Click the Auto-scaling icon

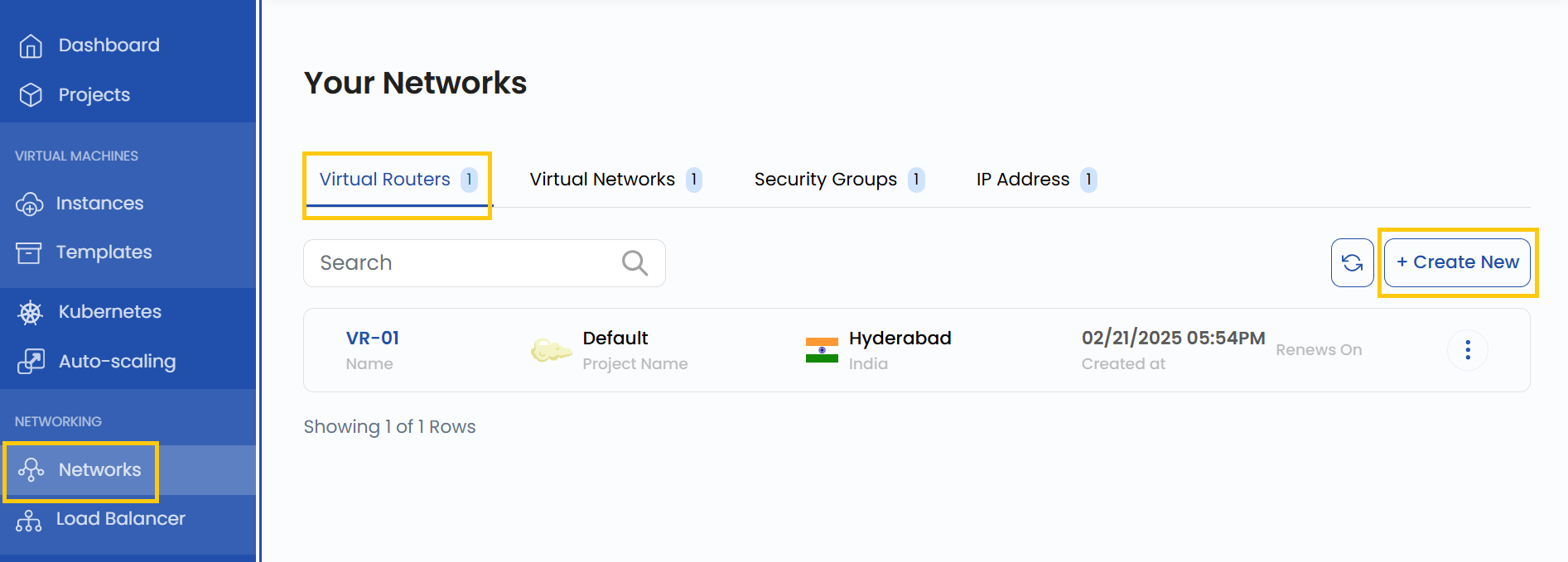[31, 362]
